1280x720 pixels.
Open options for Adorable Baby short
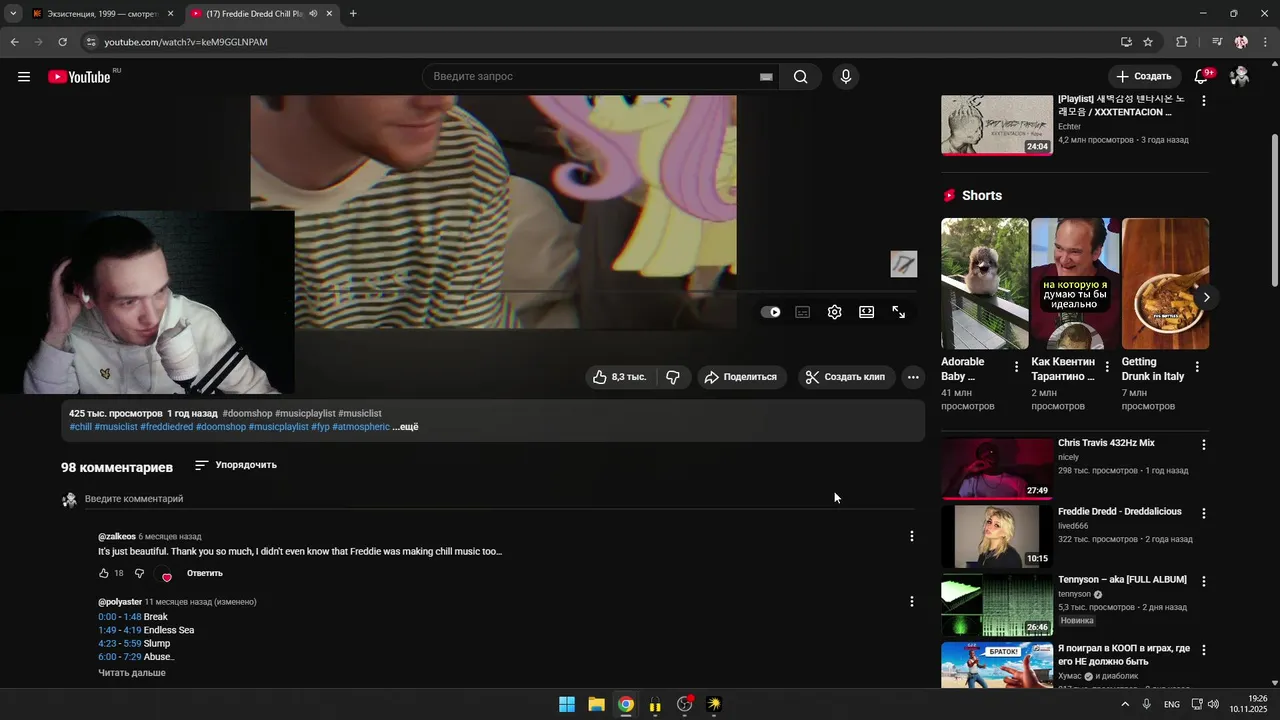coord(1016,367)
